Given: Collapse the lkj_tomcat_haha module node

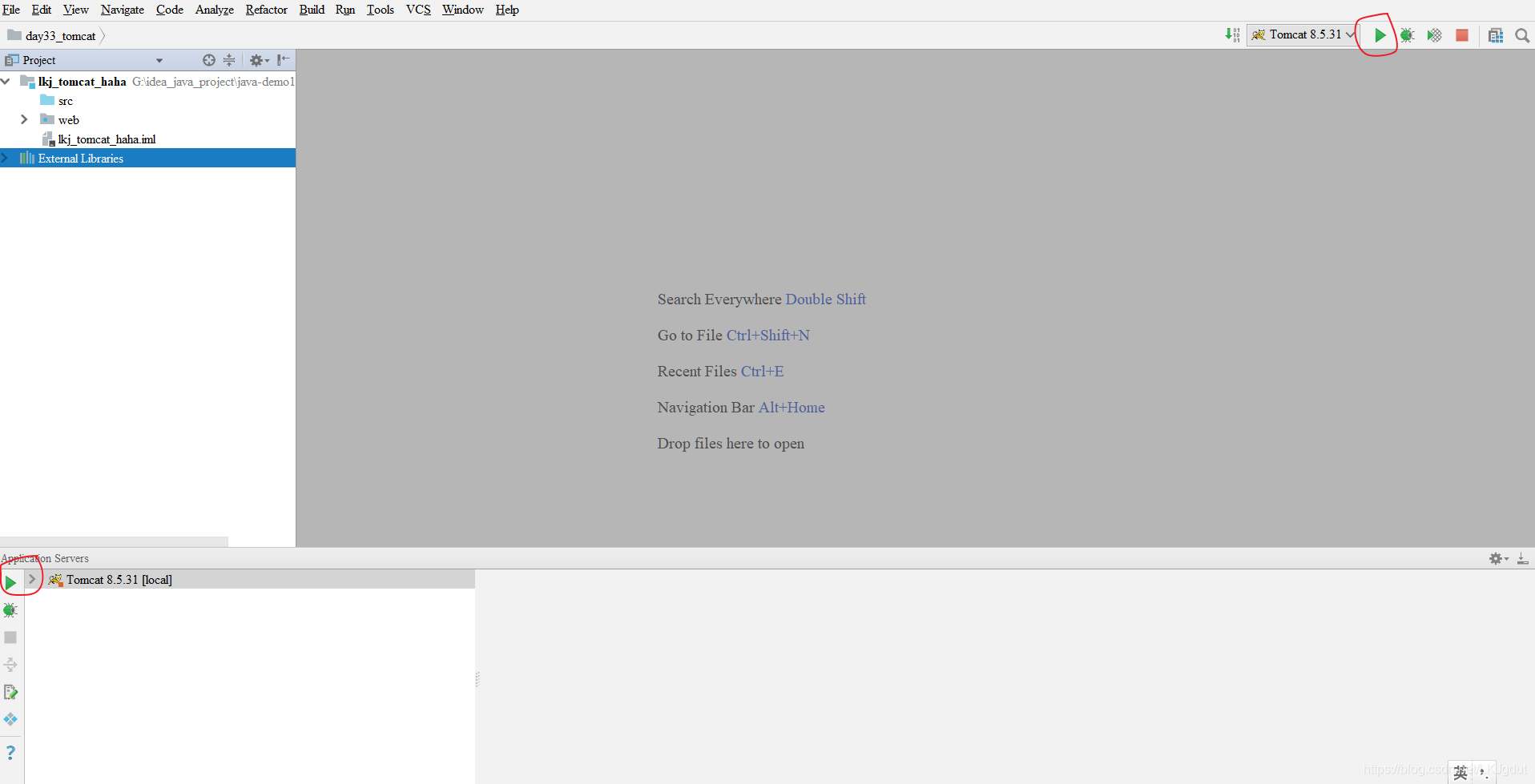Looking at the screenshot, I should point(6,81).
